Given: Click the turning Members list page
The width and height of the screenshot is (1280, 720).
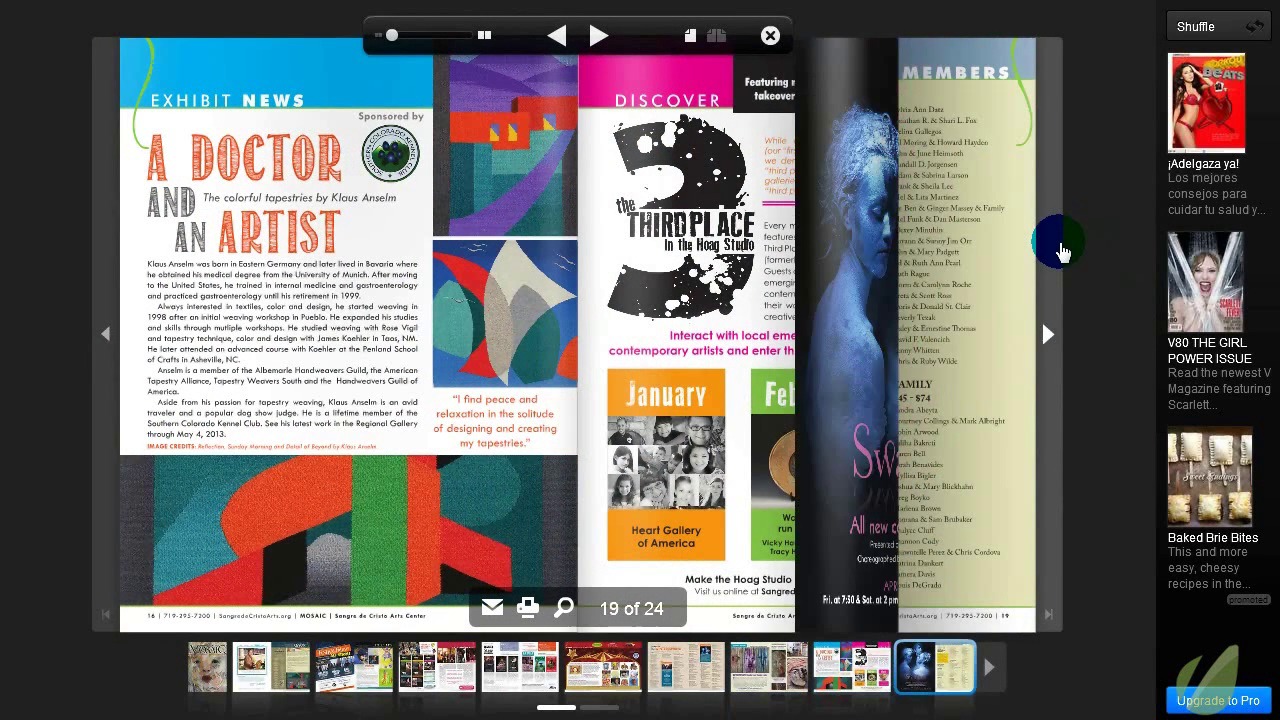Looking at the screenshot, I should point(966,335).
